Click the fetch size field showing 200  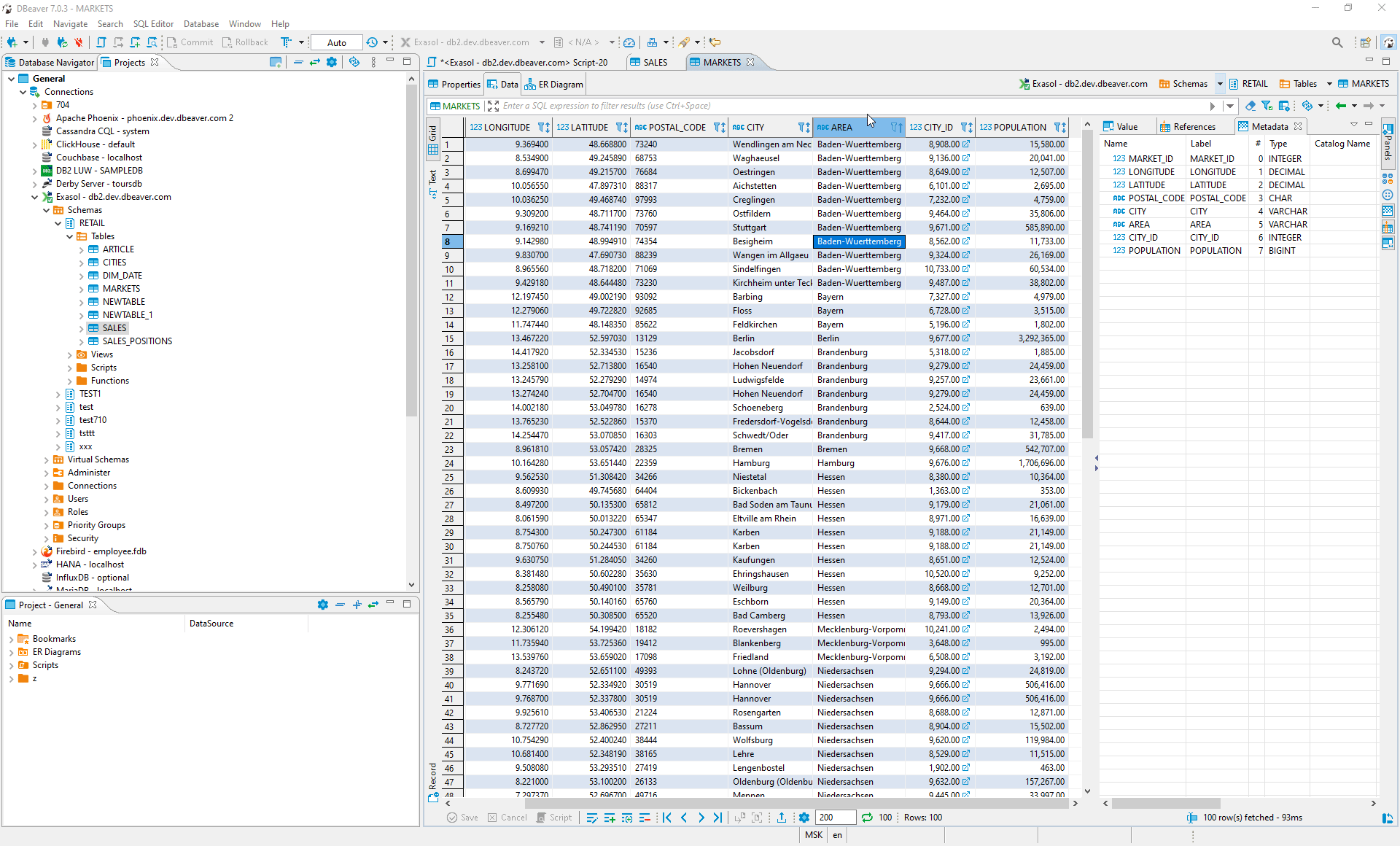(x=836, y=818)
